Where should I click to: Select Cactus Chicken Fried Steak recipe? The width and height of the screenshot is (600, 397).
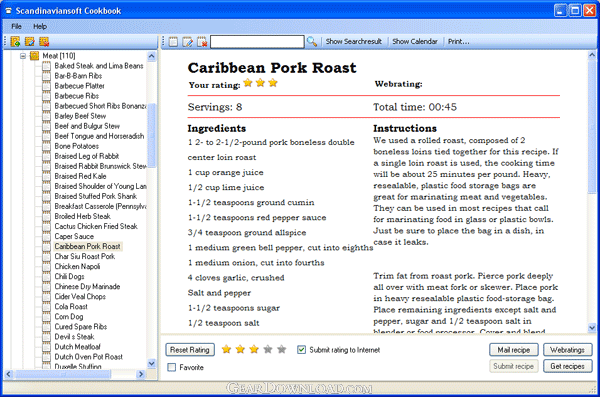click(x=96, y=226)
